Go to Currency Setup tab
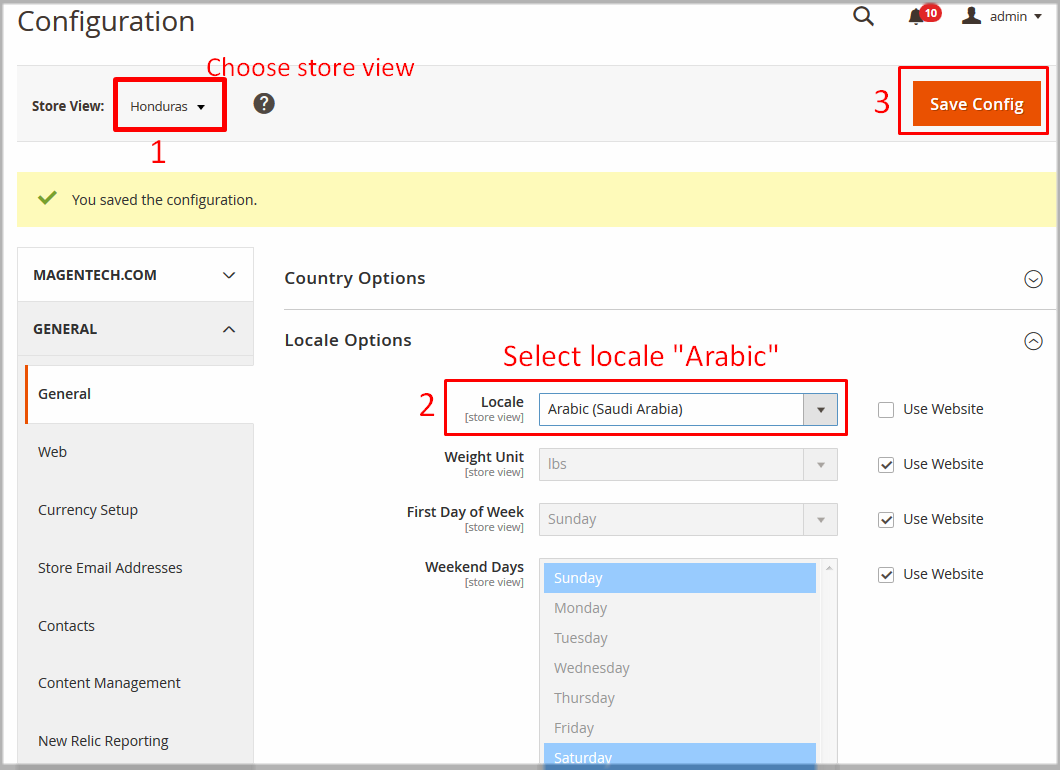This screenshot has width=1060, height=770. click(x=88, y=510)
